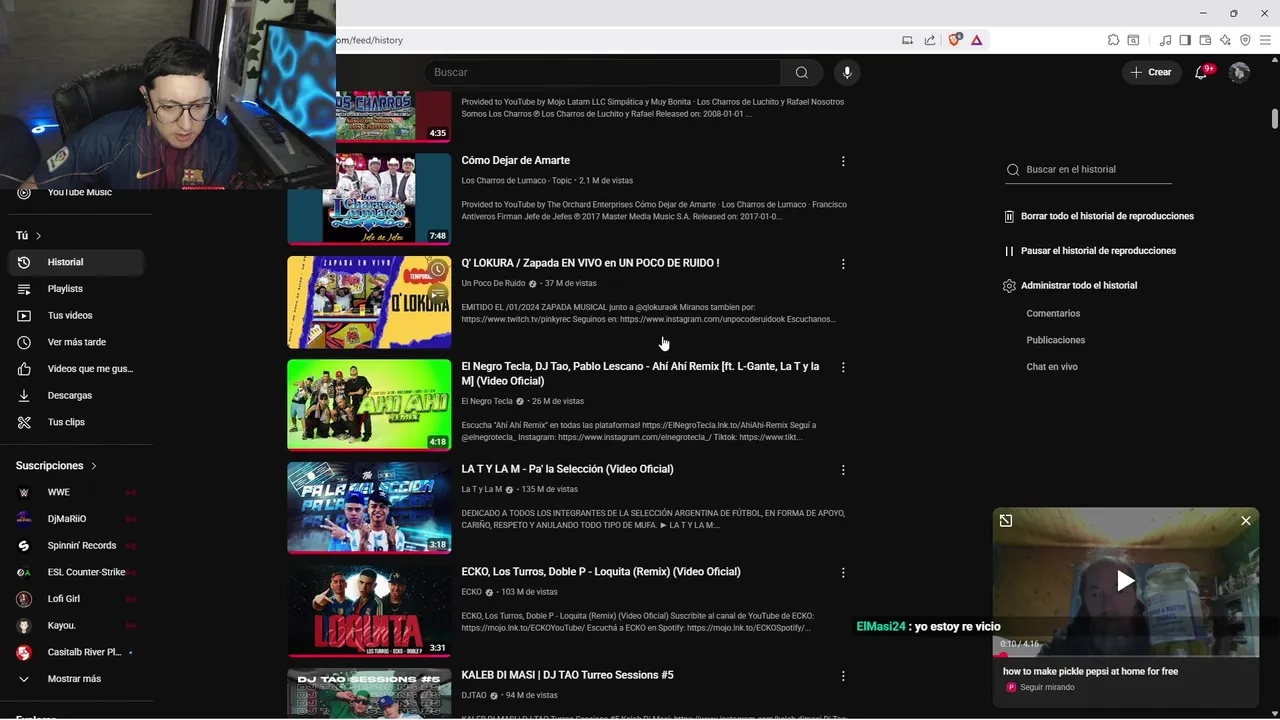
Task: Open Q' LOKURA Zapada video thumbnail
Action: pyautogui.click(x=369, y=302)
